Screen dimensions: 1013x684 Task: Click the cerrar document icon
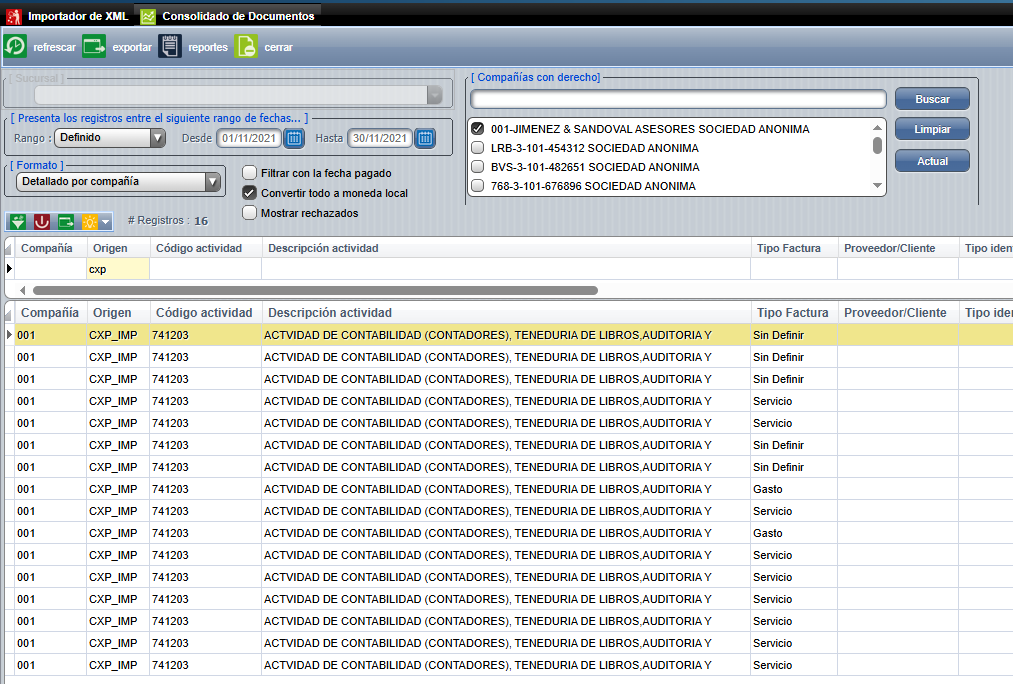click(246, 47)
